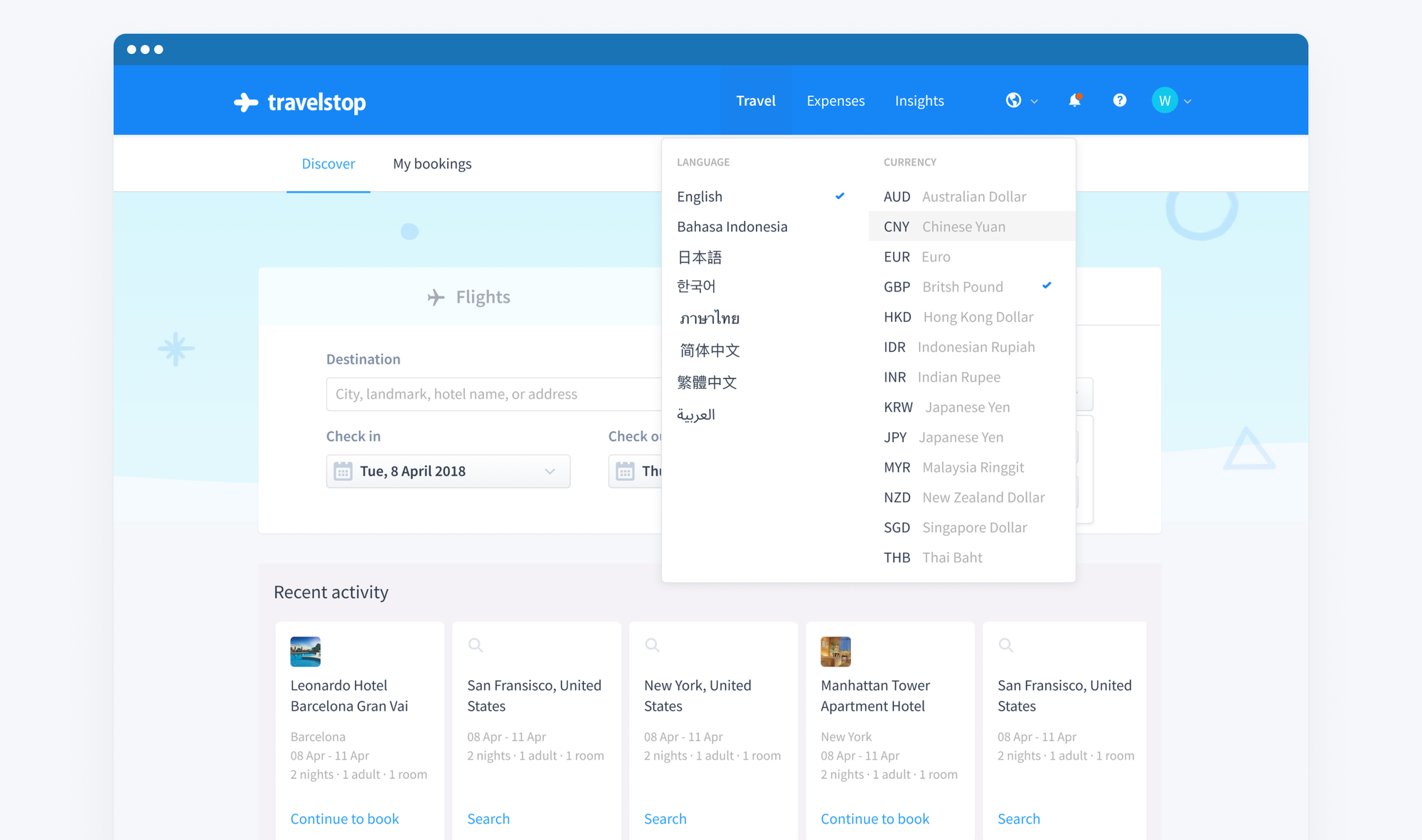Click the Check in calendar icon

click(343, 471)
